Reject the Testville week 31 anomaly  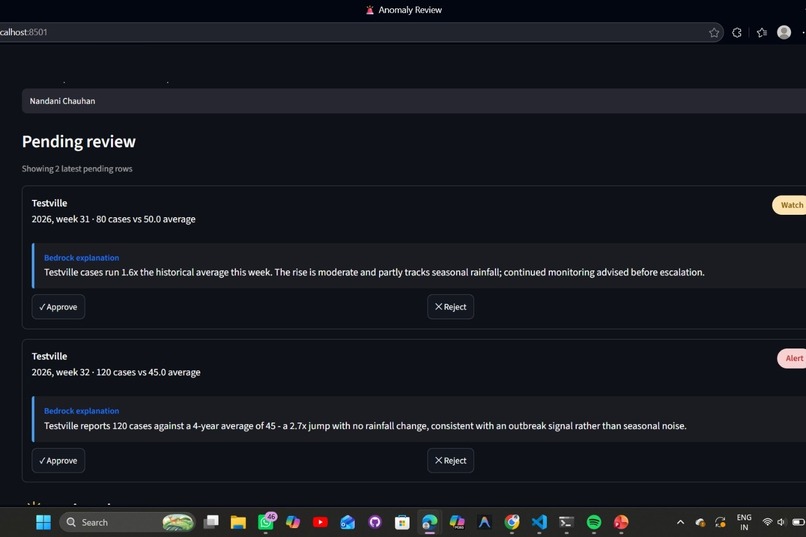point(450,307)
